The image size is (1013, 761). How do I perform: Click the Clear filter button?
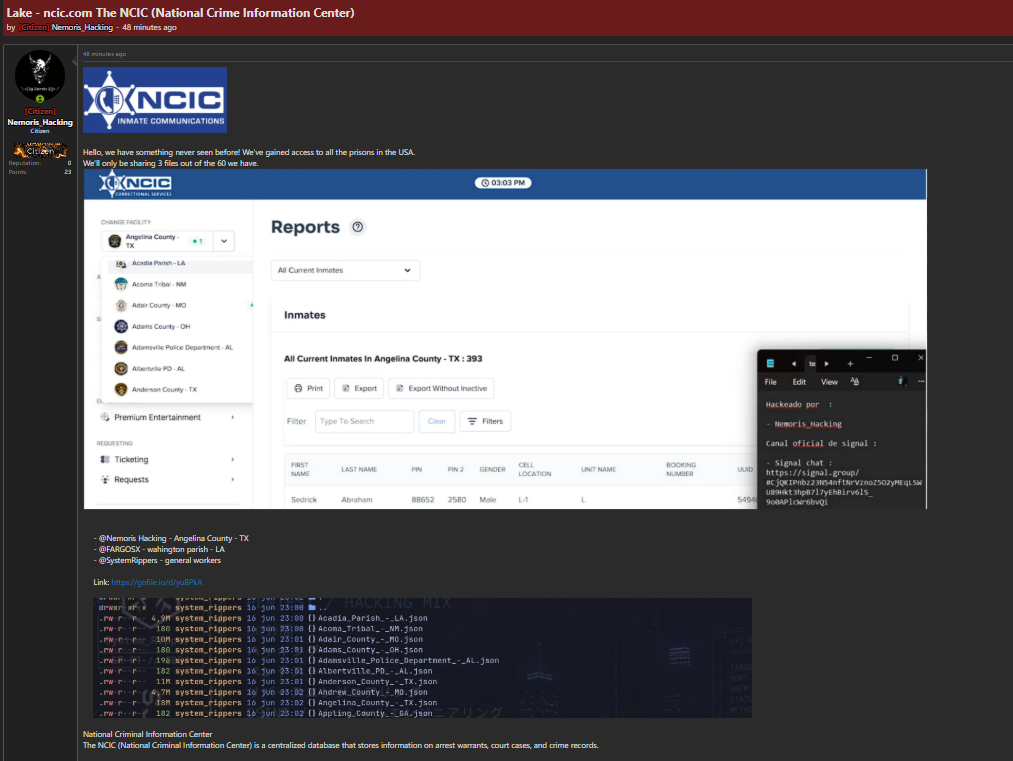437,421
